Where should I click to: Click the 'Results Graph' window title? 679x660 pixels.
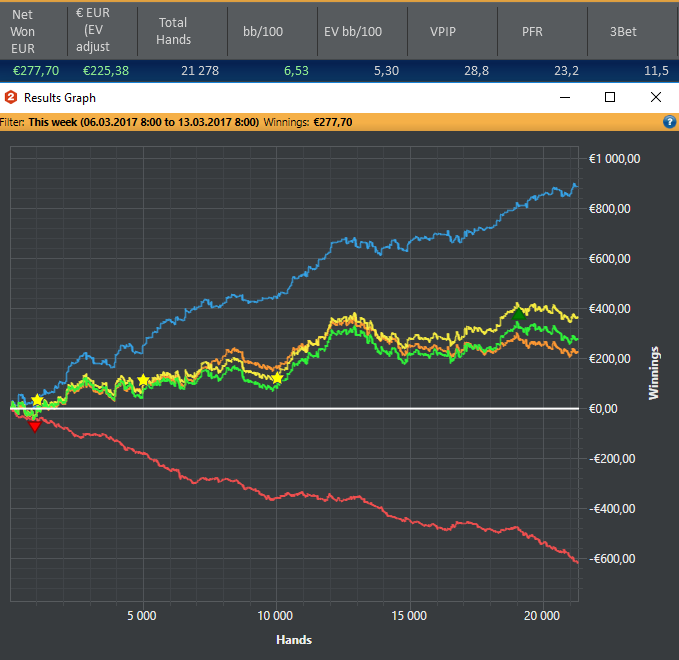click(x=60, y=98)
